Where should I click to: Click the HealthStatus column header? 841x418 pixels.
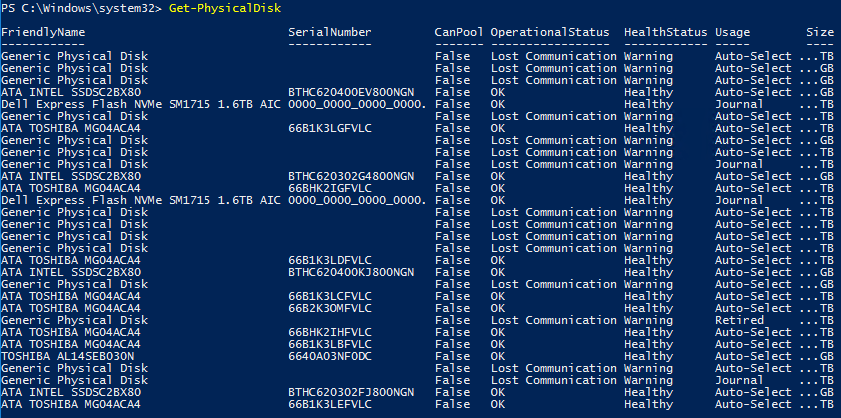[666, 32]
